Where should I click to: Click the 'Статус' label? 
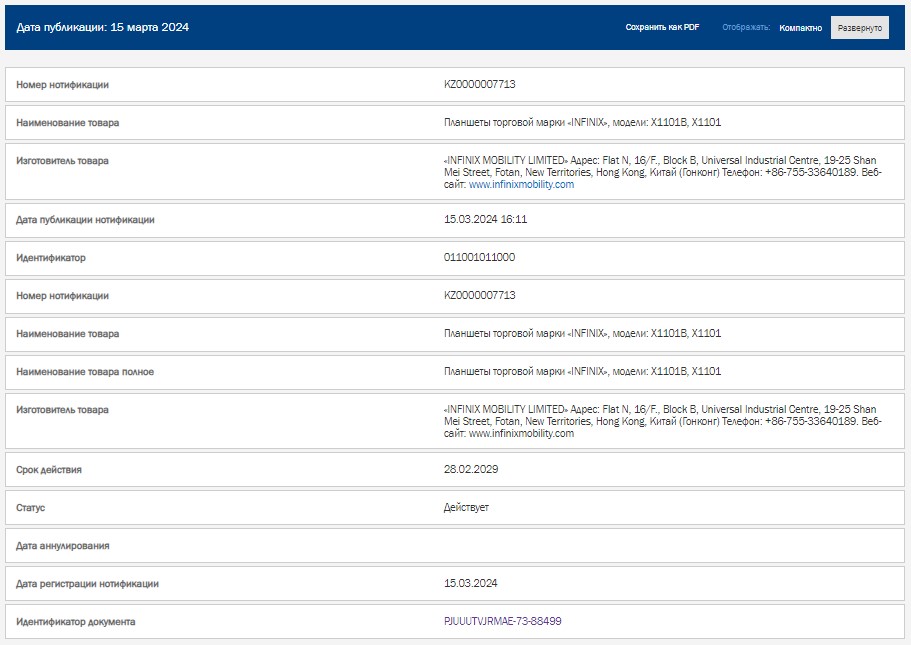click(x=30, y=507)
